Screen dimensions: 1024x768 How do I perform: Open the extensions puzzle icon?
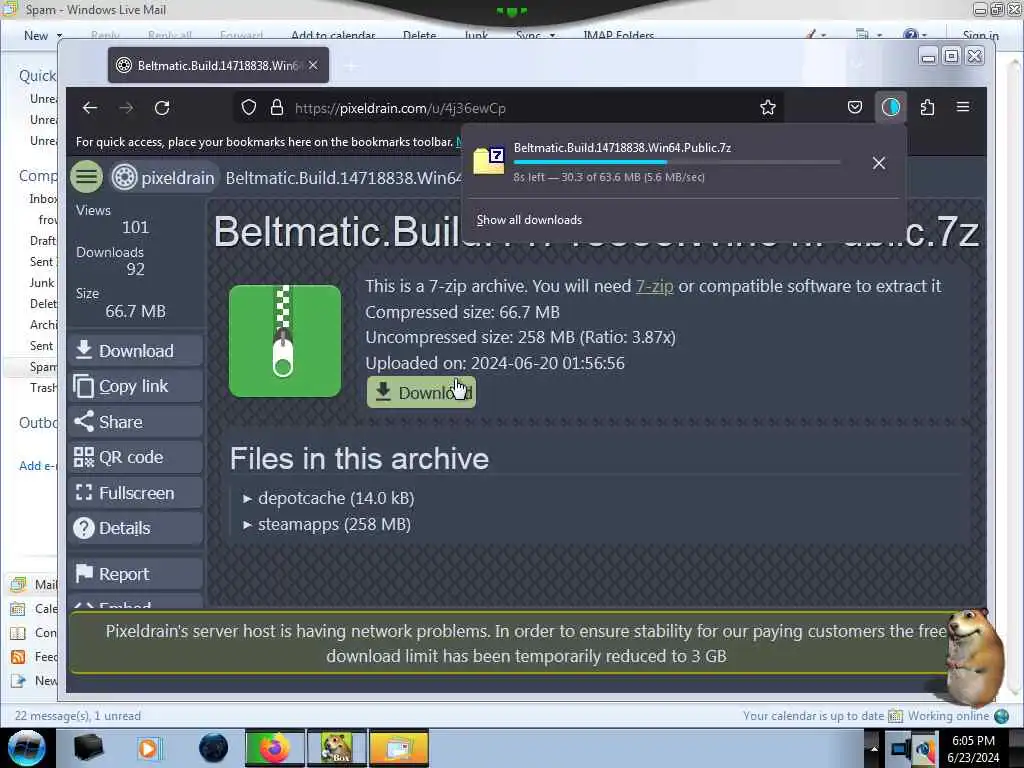(x=927, y=107)
